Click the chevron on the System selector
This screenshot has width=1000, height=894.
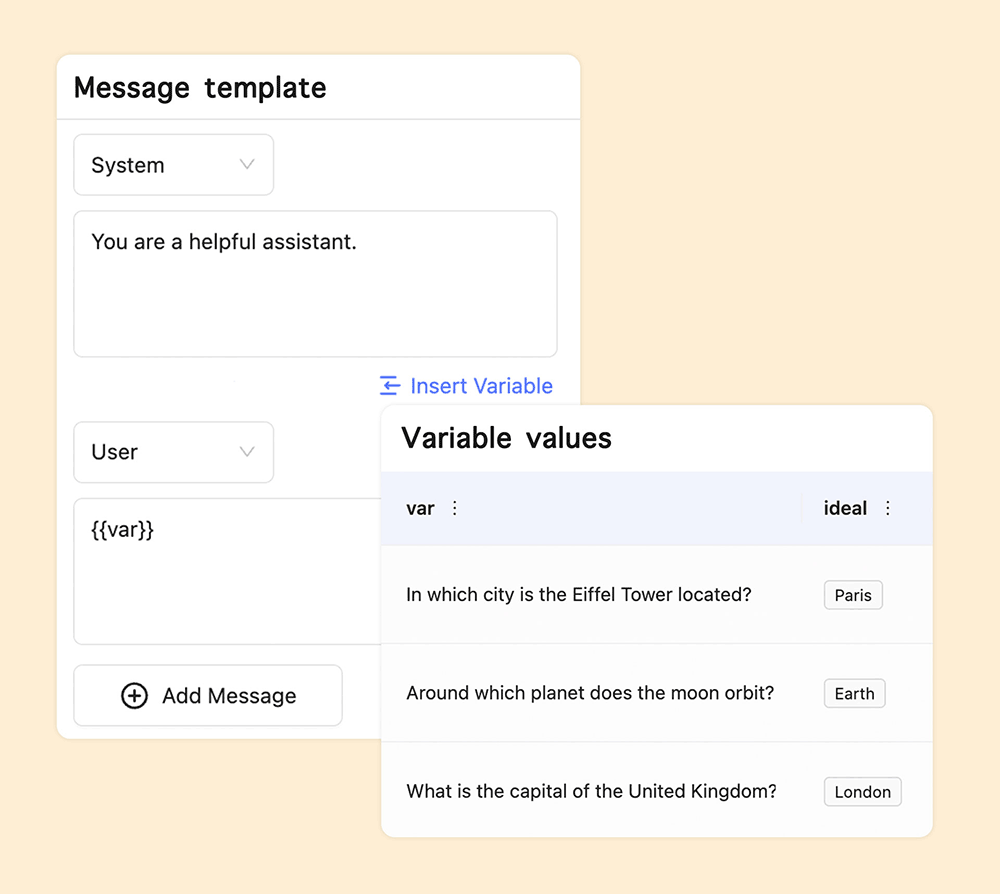pos(248,164)
